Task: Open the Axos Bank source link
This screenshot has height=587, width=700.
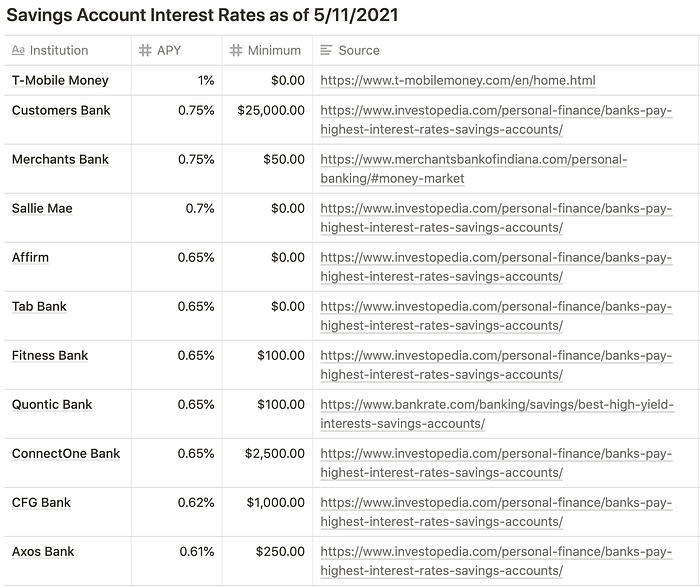Action: click(x=496, y=552)
